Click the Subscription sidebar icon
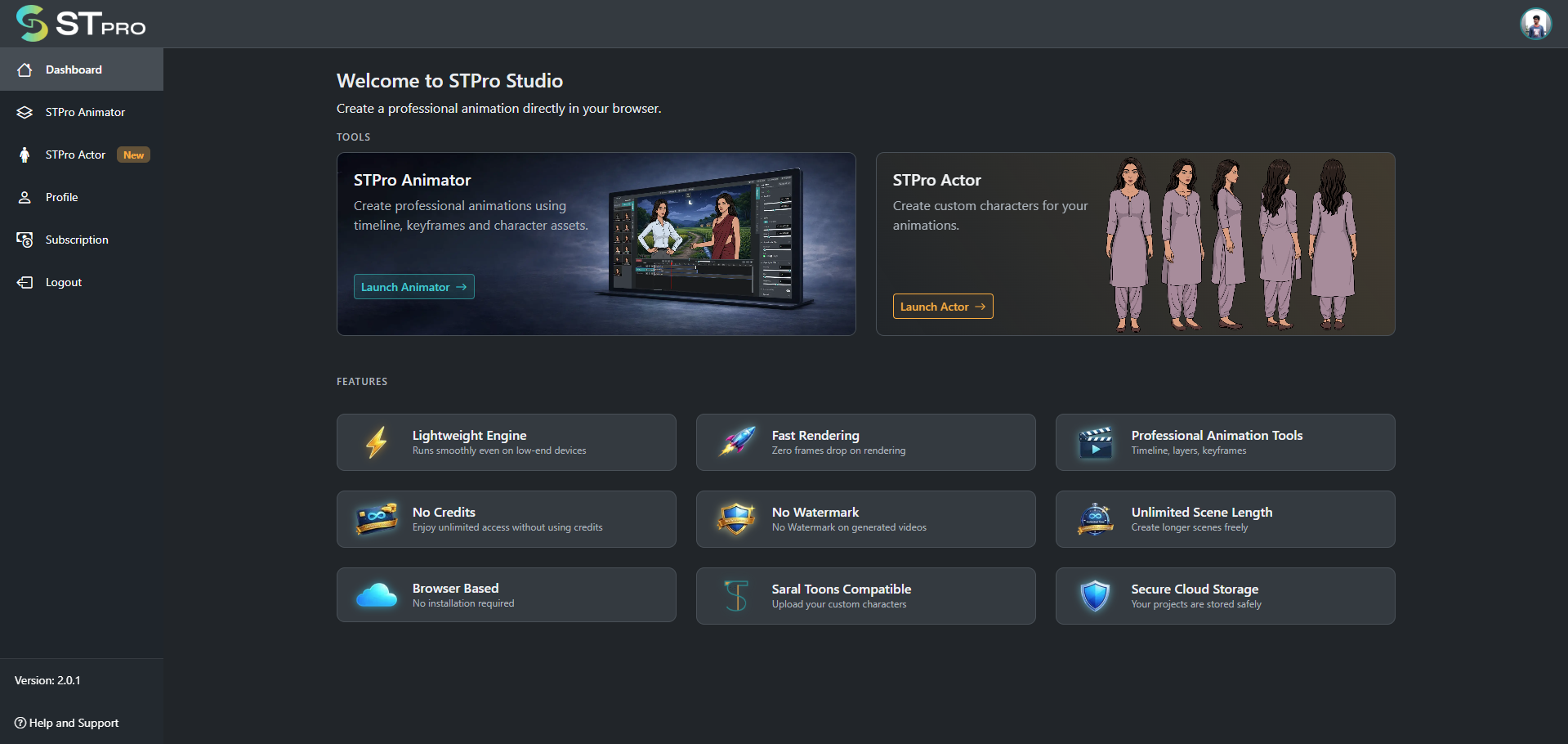This screenshot has height=744, width=1568. [x=25, y=240]
